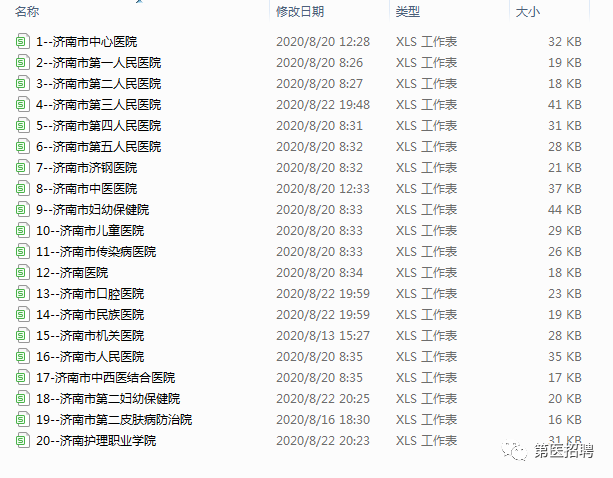Select the file 8--济南市中医医院
Screen dimensions: 613x478
point(86,188)
